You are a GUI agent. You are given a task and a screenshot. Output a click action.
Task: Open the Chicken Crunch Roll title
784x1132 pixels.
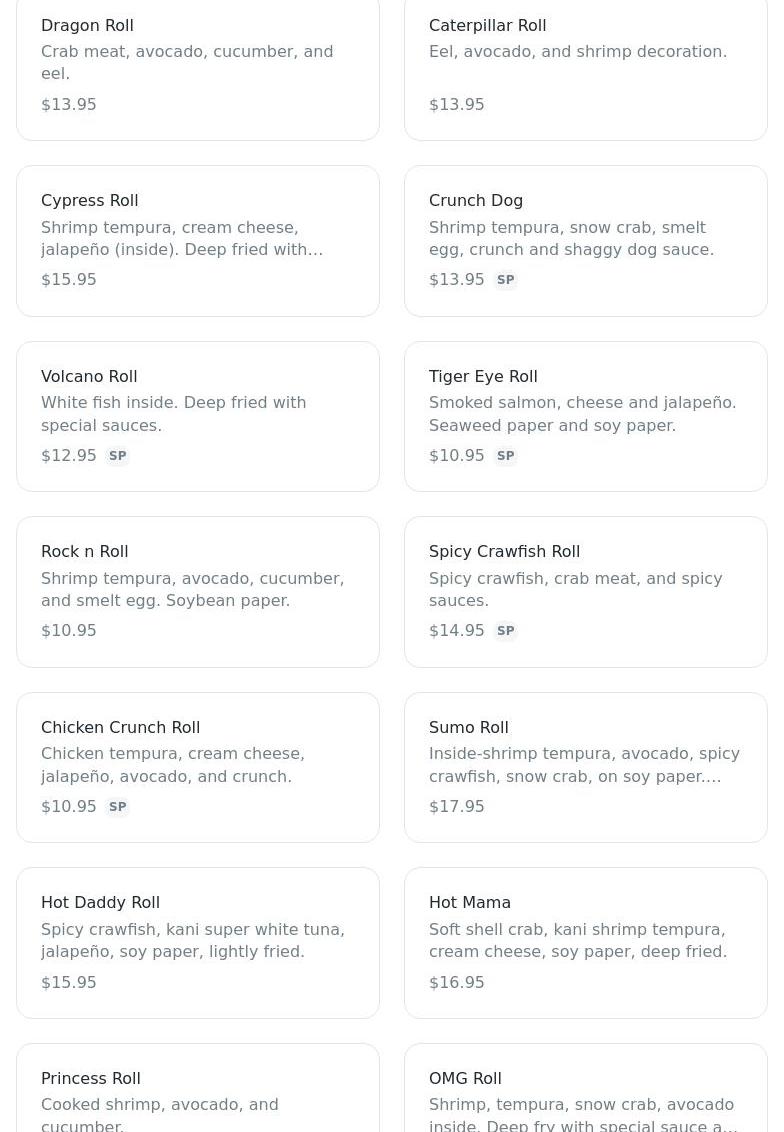[120, 727]
